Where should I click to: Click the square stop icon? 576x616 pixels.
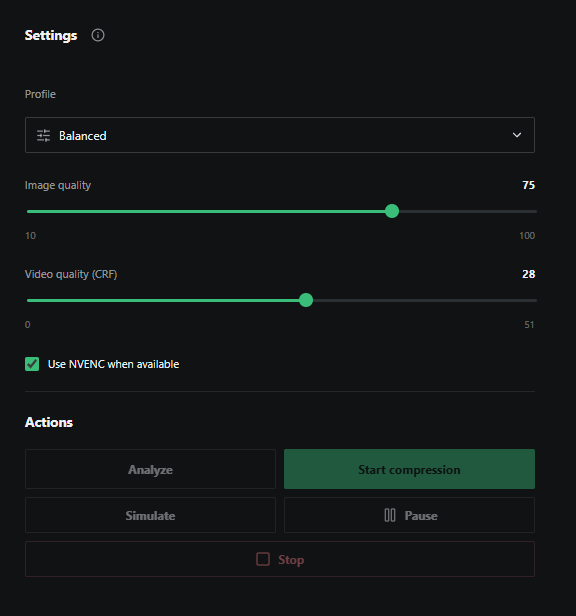tap(263, 559)
